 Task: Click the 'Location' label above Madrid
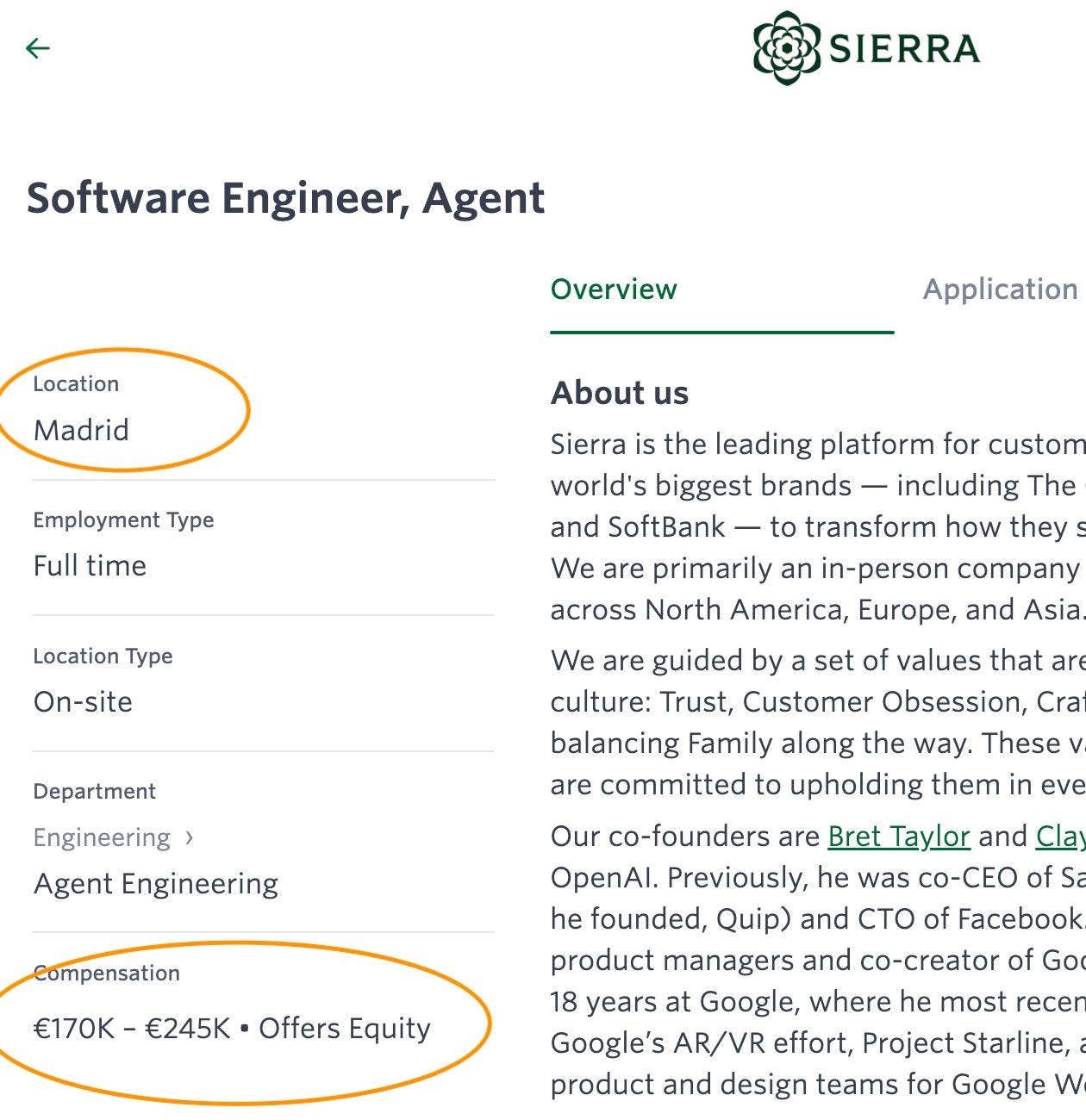point(76,384)
